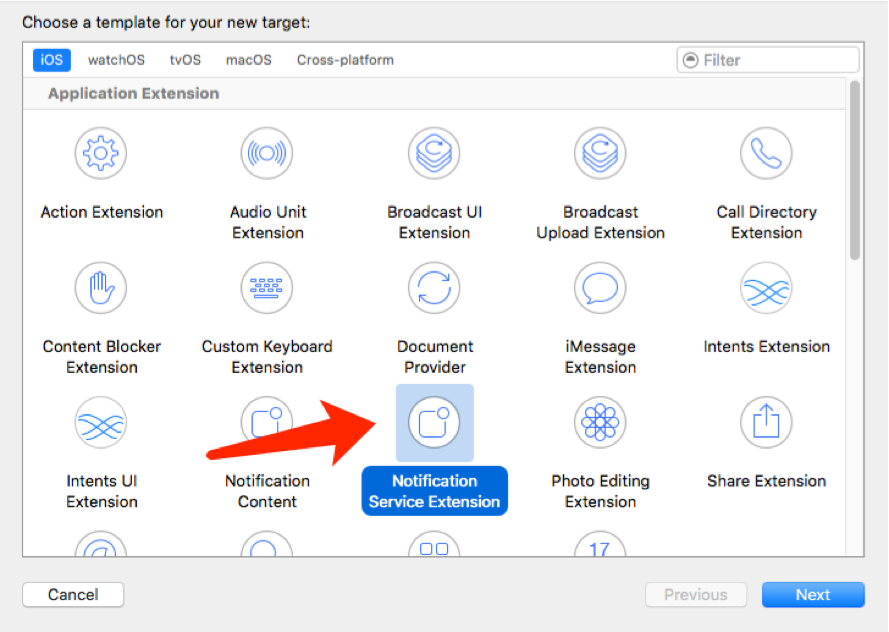Choose the Broadcast Upload Extension icon
This screenshot has width=889, height=632.
[600, 154]
